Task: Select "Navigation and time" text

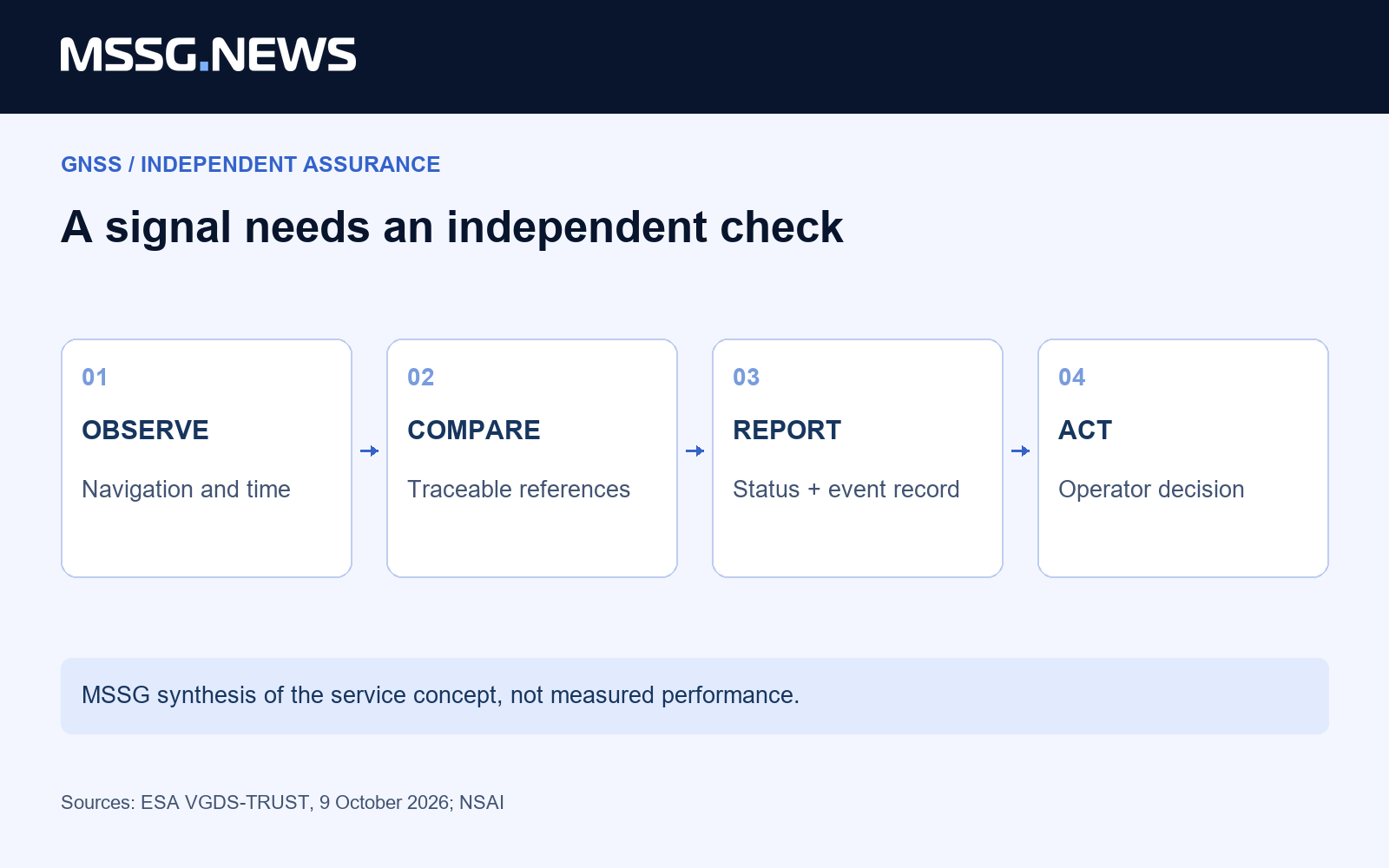Action: coord(186,490)
